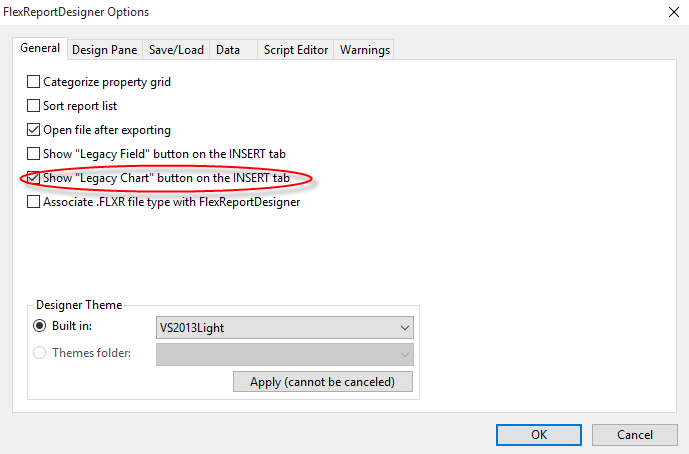Enable Categorize property grid checkbox

33,82
